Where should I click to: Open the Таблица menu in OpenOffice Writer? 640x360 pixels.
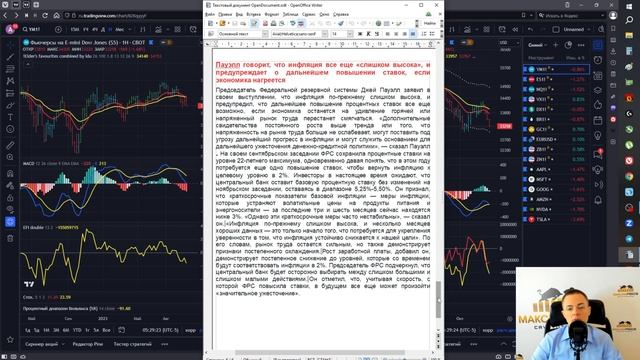(291, 14)
